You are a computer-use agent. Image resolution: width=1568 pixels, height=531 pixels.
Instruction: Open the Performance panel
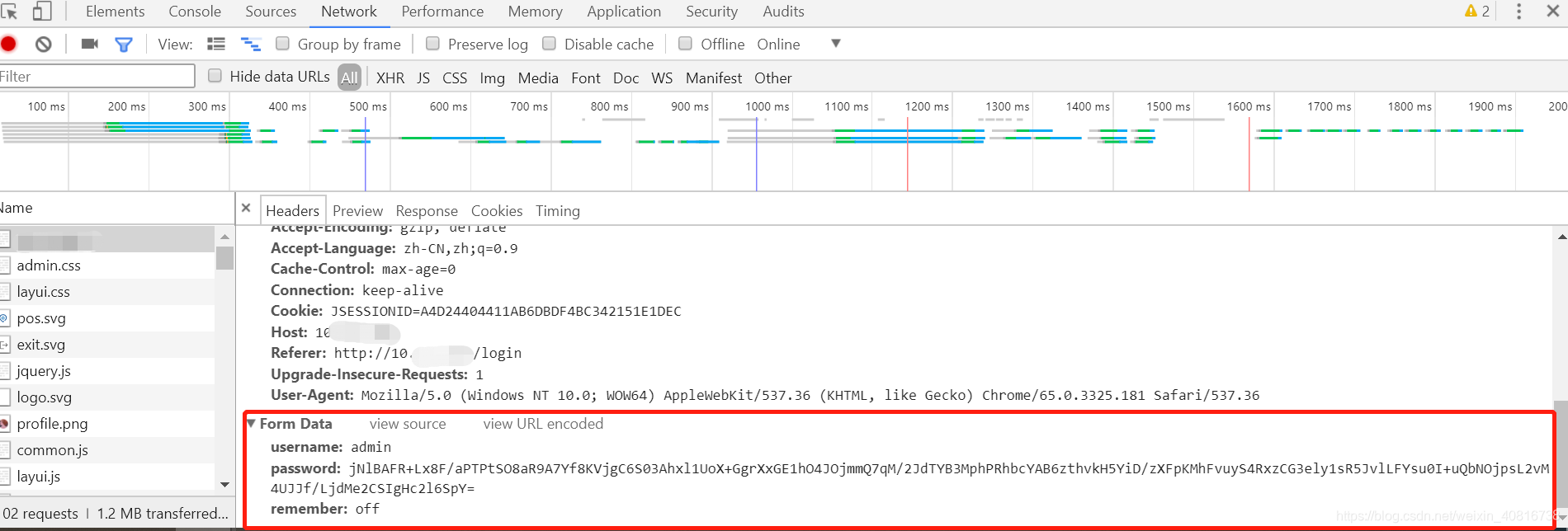443,12
